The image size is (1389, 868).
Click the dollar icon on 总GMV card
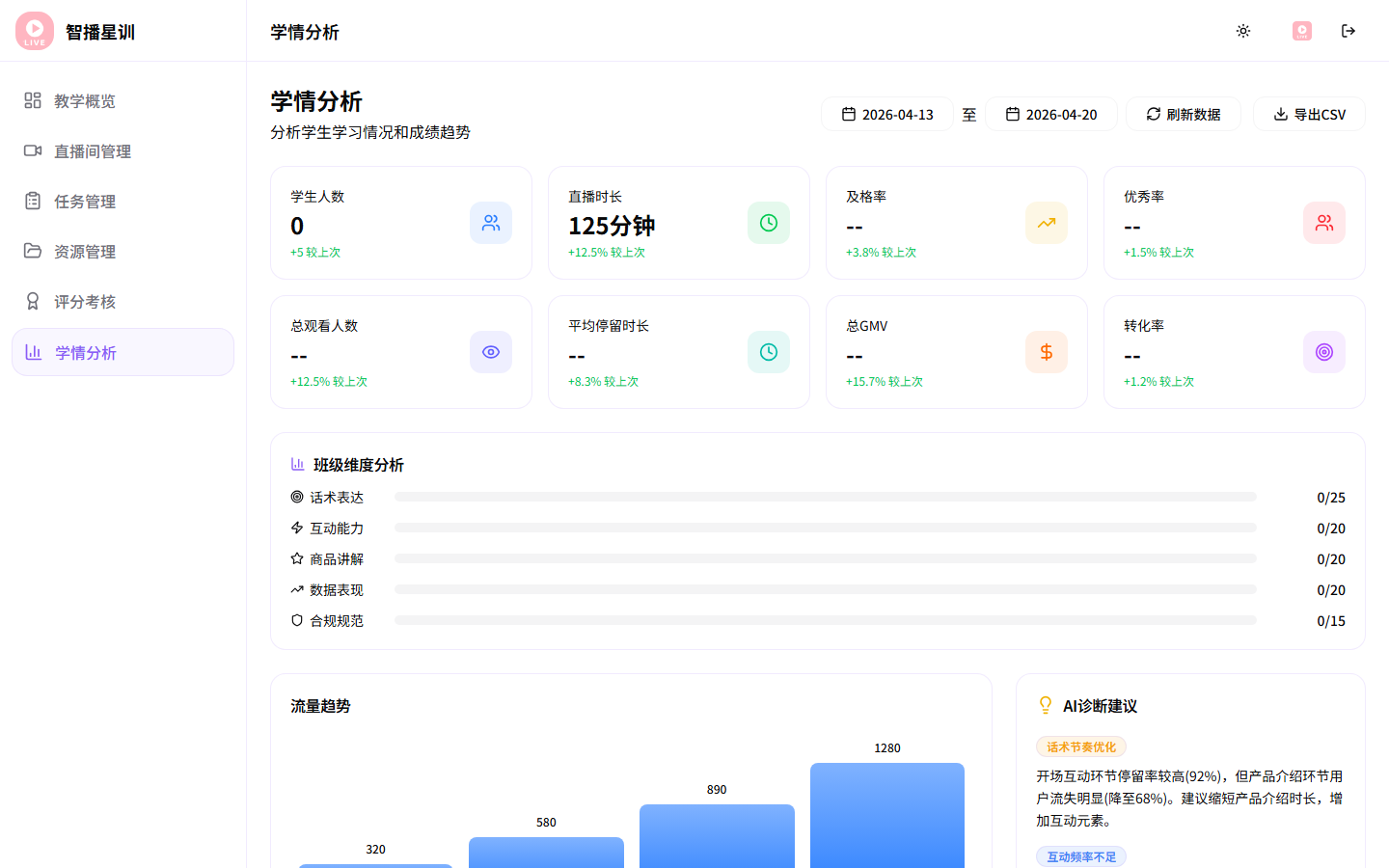click(1047, 352)
